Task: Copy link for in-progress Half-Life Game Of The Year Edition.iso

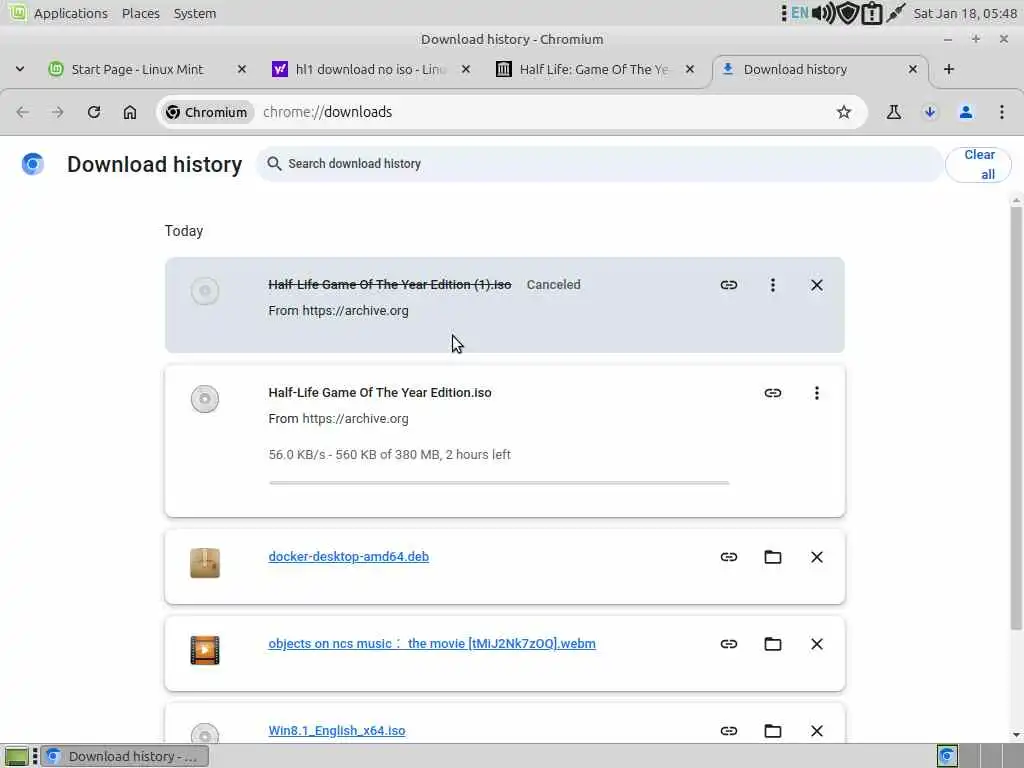Action: point(773,392)
